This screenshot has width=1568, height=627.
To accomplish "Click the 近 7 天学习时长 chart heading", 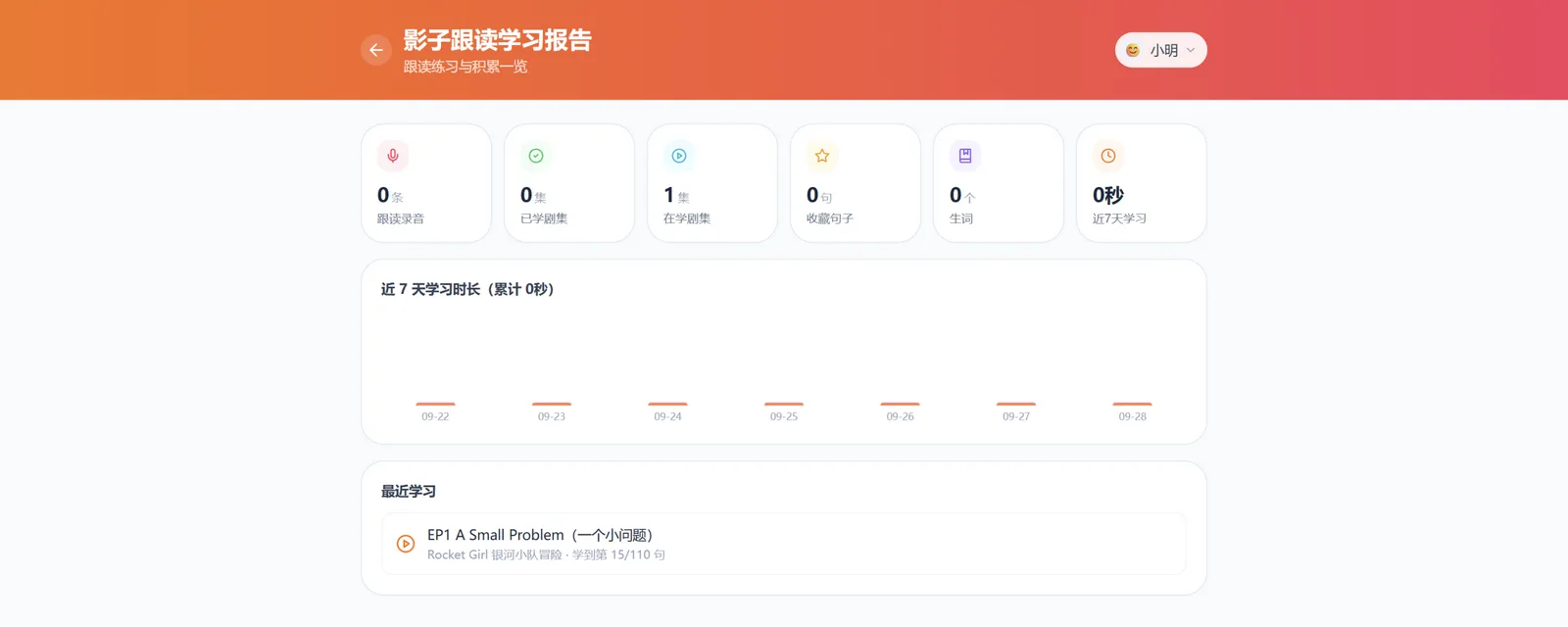I will pyautogui.click(x=468, y=289).
